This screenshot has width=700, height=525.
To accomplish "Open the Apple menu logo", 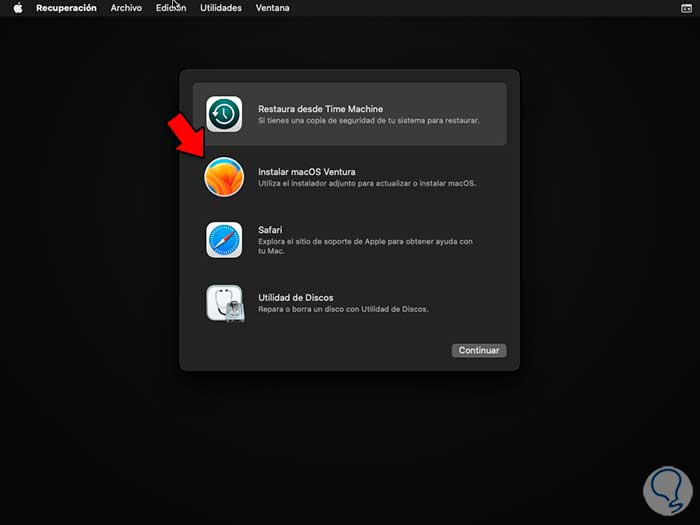I will (18, 8).
